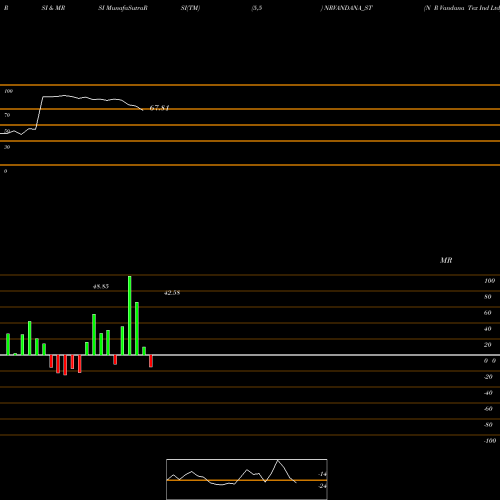500x500 pixels.
Task: Click the MR axis label 40
Action: pyautogui.click(x=488, y=329)
